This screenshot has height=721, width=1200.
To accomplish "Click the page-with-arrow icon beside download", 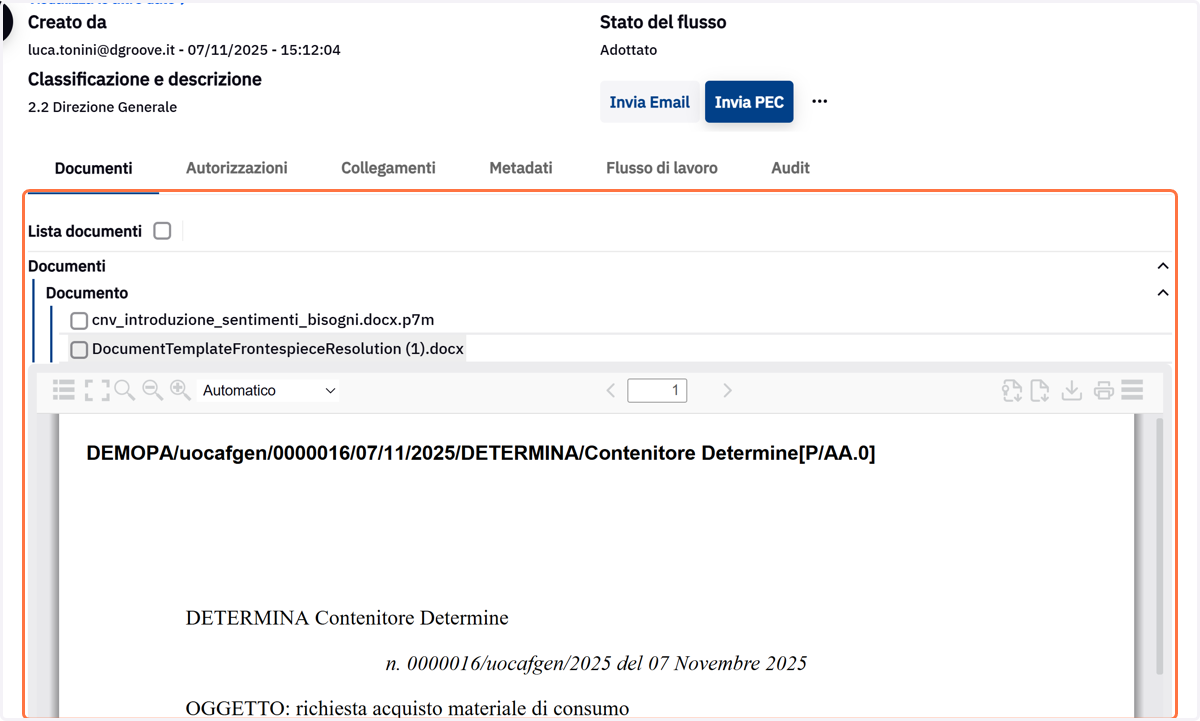I will [1040, 391].
